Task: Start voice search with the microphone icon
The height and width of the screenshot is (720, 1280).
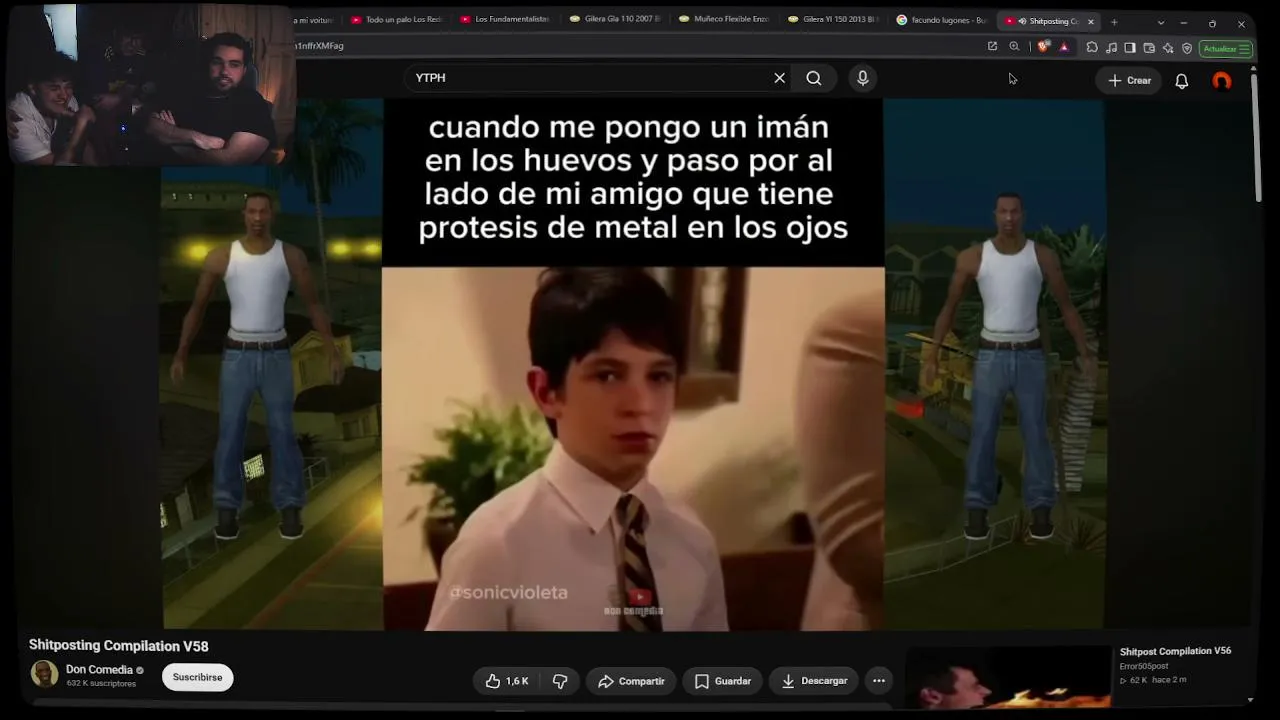Action: [863, 78]
